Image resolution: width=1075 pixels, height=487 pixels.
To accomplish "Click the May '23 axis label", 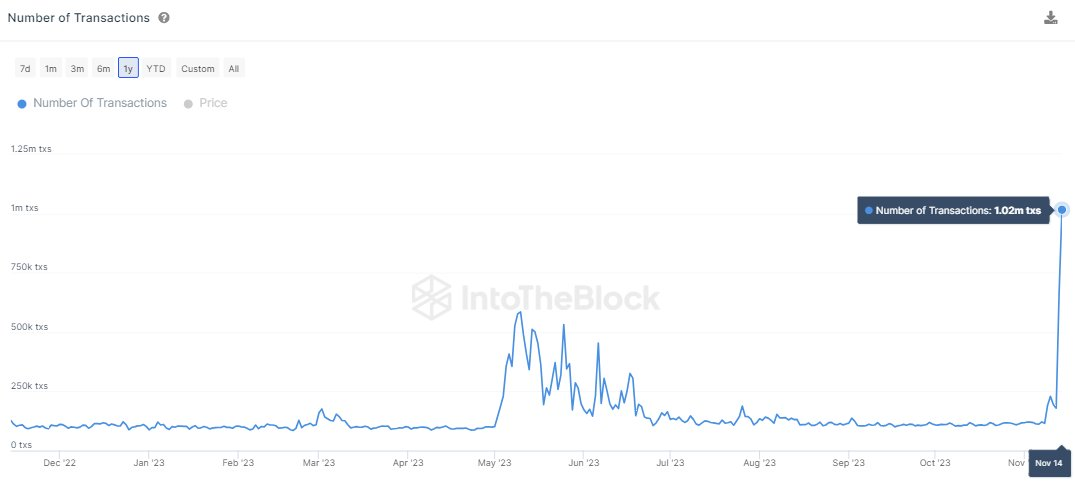I will pyautogui.click(x=494, y=463).
